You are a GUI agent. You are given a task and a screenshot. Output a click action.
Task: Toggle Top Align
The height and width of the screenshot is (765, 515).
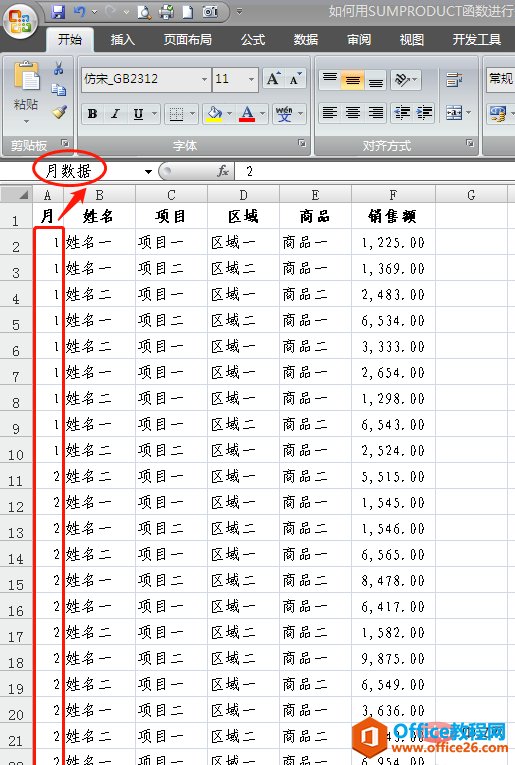click(x=330, y=80)
